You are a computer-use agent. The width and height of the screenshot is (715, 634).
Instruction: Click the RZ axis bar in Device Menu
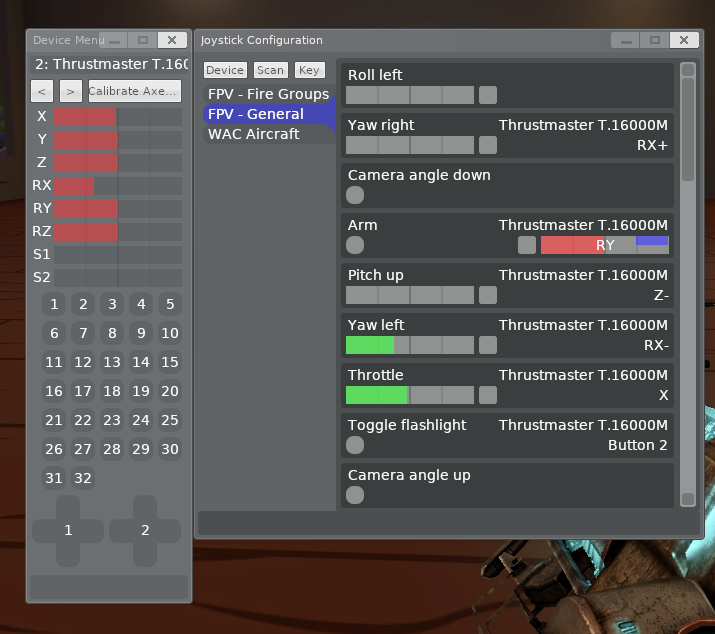click(x=118, y=232)
